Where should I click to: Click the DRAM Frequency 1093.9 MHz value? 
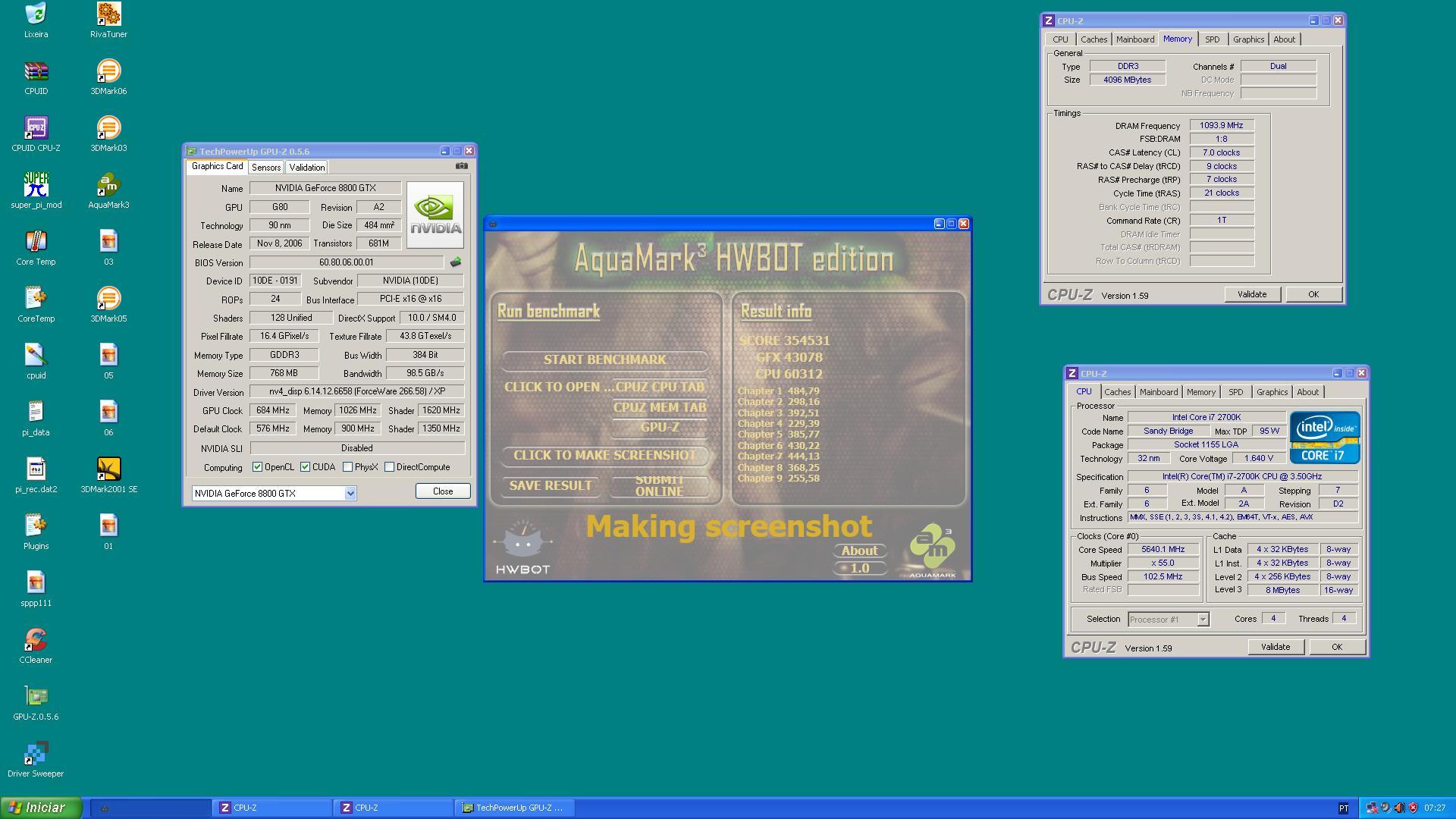click(1221, 125)
